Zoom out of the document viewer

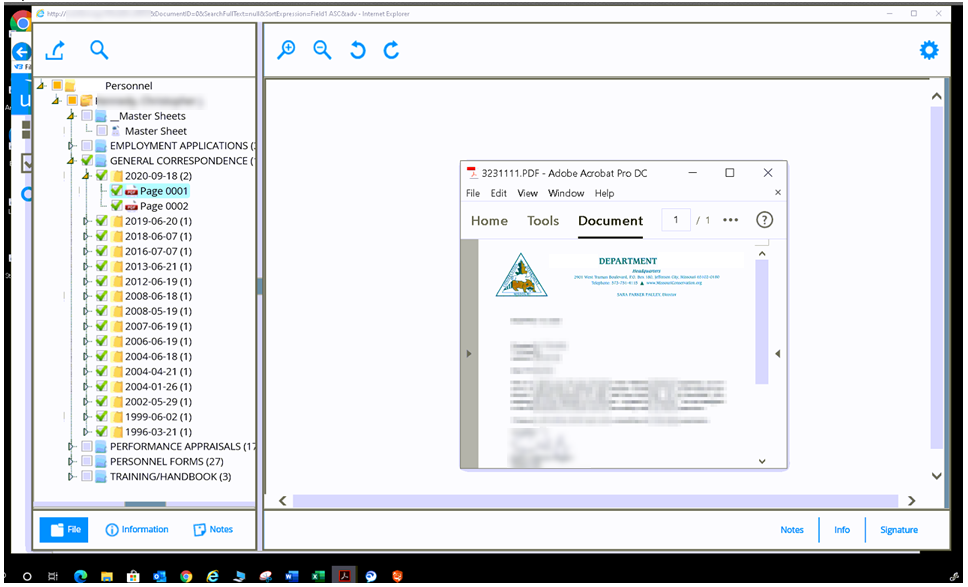pyautogui.click(x=322, y=49)
